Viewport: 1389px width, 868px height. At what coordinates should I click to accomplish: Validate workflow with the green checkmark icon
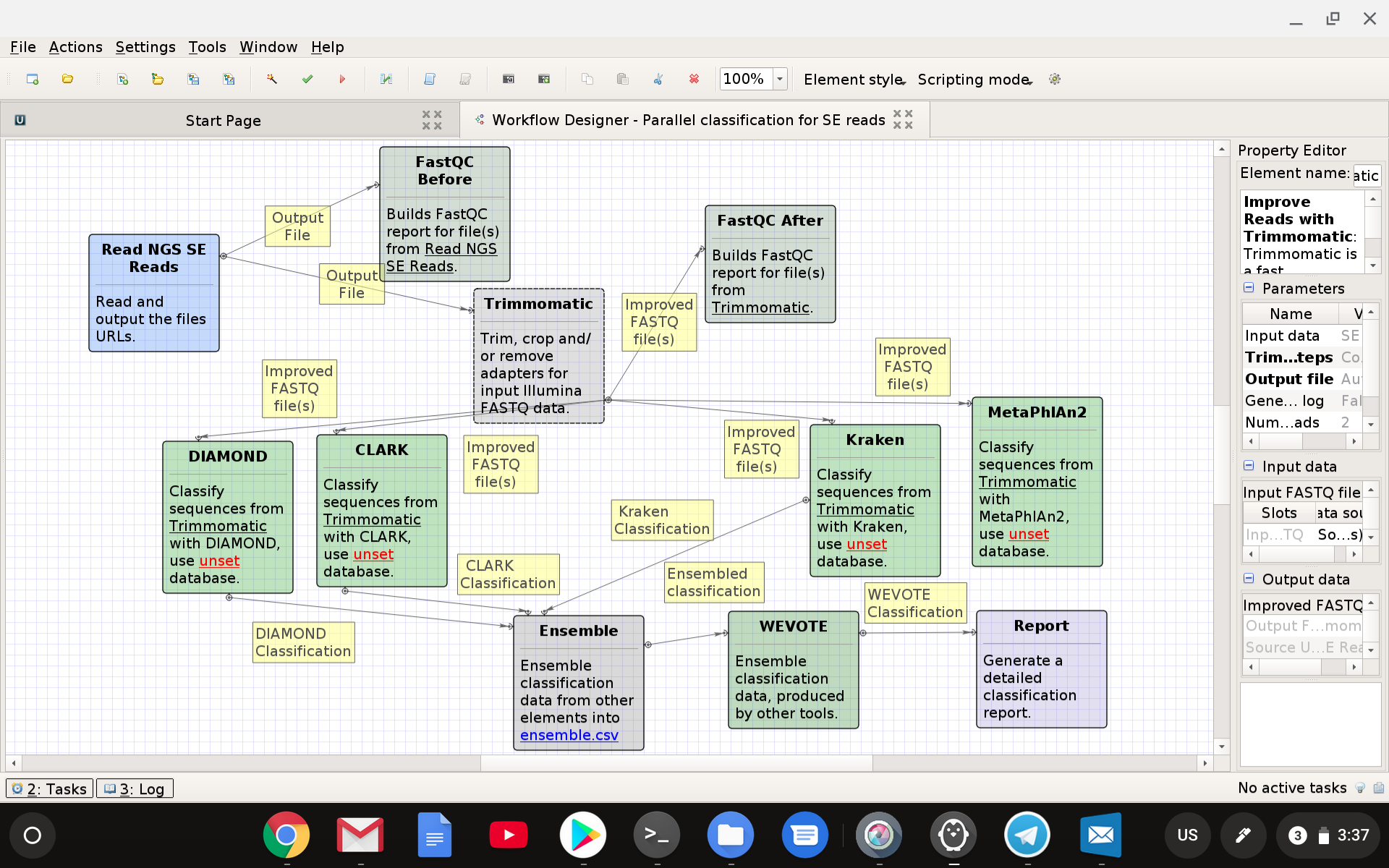[x=307, y=79]
